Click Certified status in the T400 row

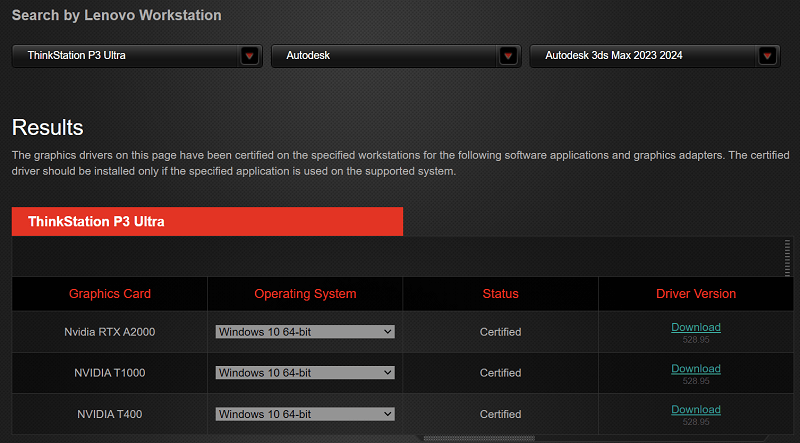click(x=501, y=414)
